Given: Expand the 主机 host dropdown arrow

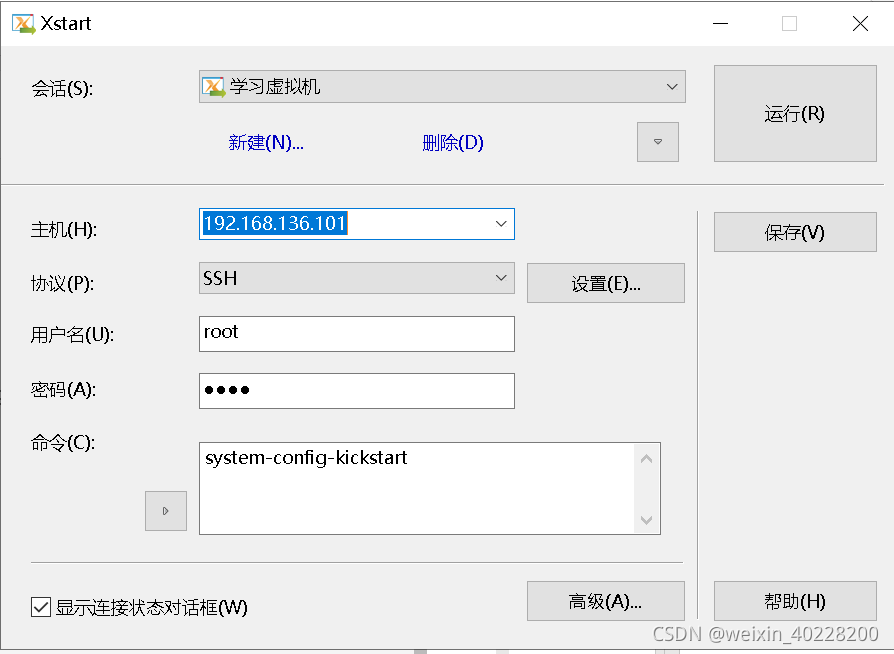Looking at the screenshot, I should [501, 224].
